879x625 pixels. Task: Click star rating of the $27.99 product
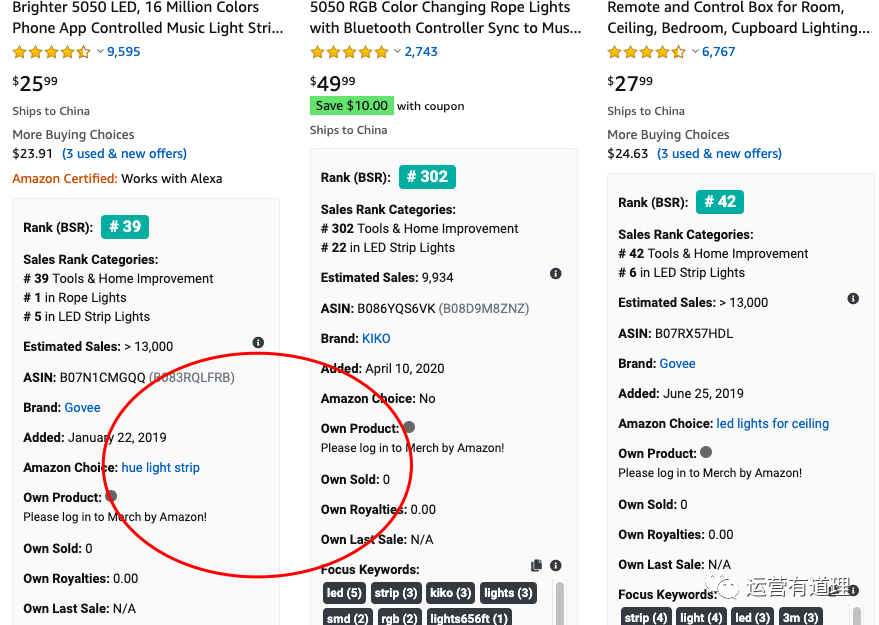(x=646, y=52)
